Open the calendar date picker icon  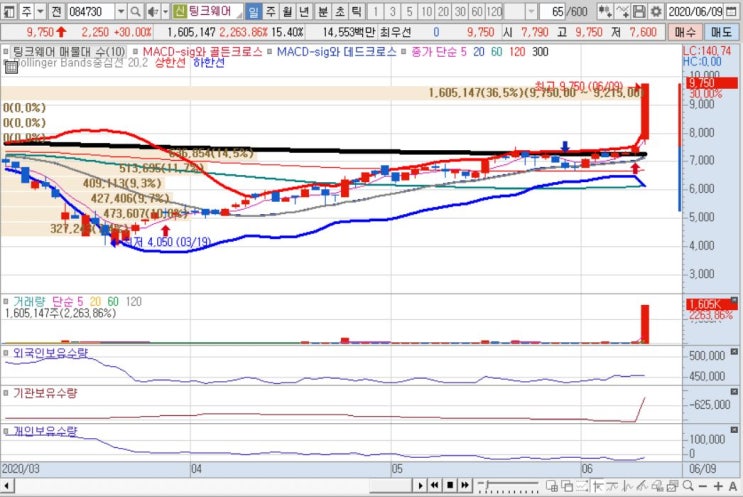(x=732, y=11)
